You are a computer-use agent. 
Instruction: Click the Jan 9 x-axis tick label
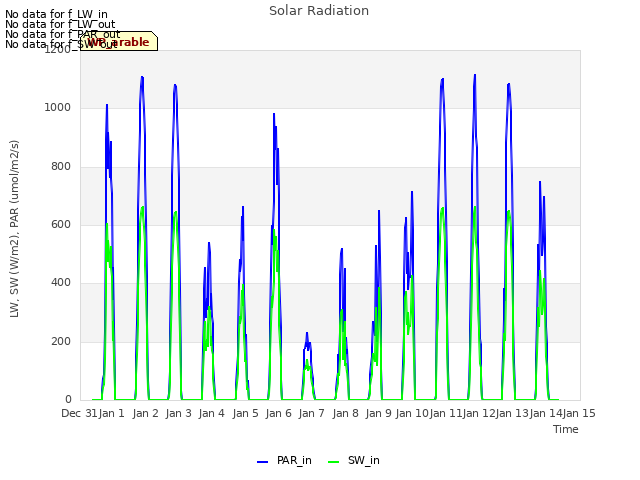(378, 413)
